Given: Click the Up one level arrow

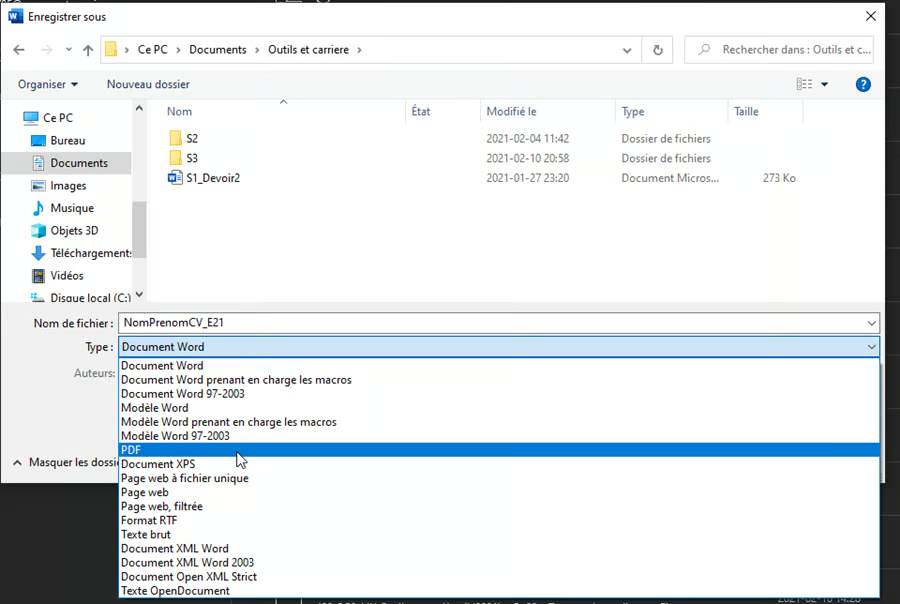Looking at the screenshot, I should click(88, 50).
